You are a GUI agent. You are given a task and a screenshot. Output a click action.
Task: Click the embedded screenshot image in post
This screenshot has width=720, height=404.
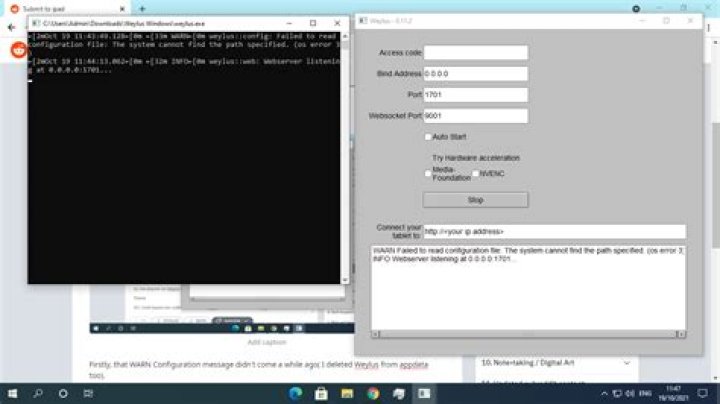click(x=222, y=309)
